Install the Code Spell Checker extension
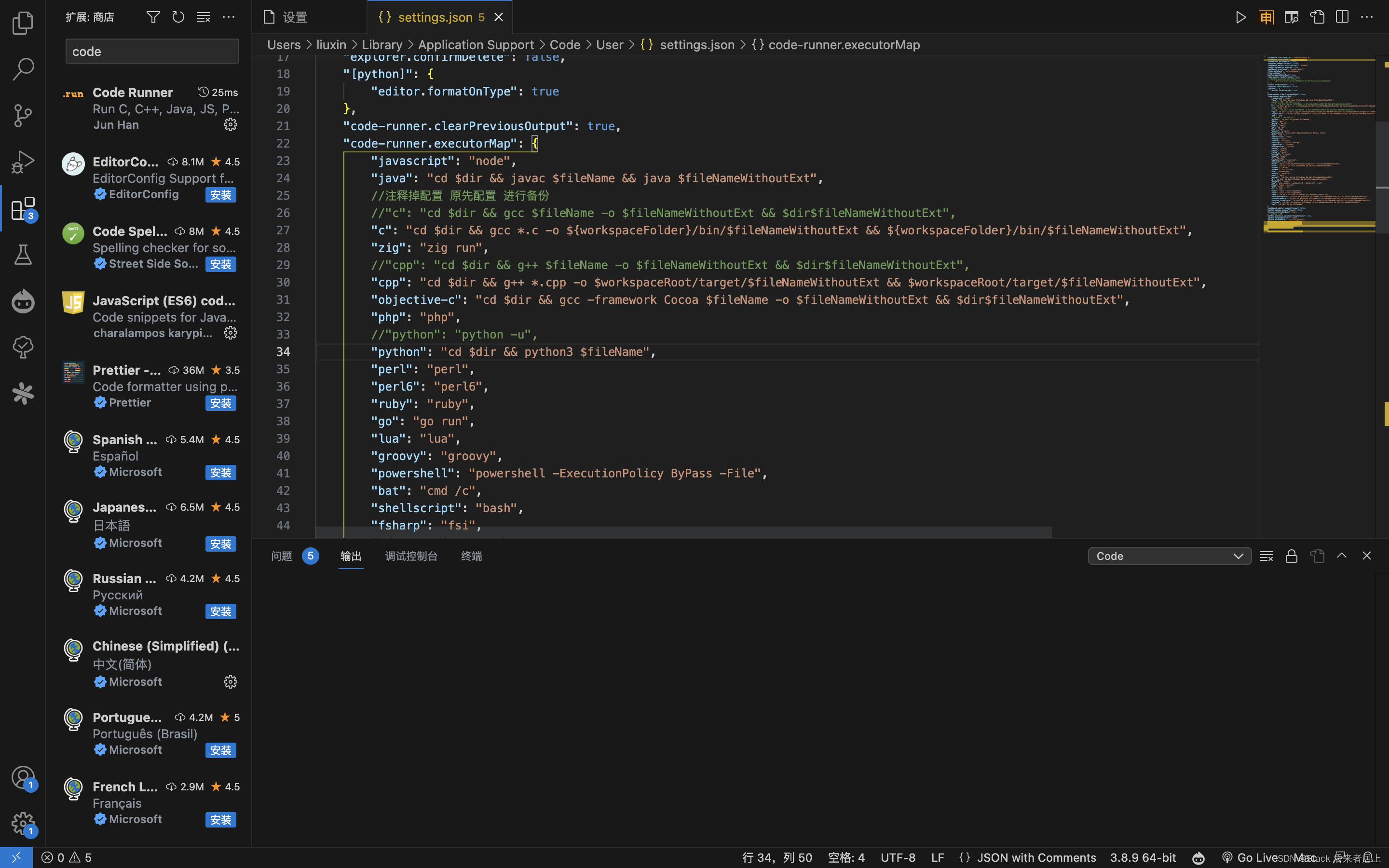This screenshot has height=868, width=1389. [221, 264]
